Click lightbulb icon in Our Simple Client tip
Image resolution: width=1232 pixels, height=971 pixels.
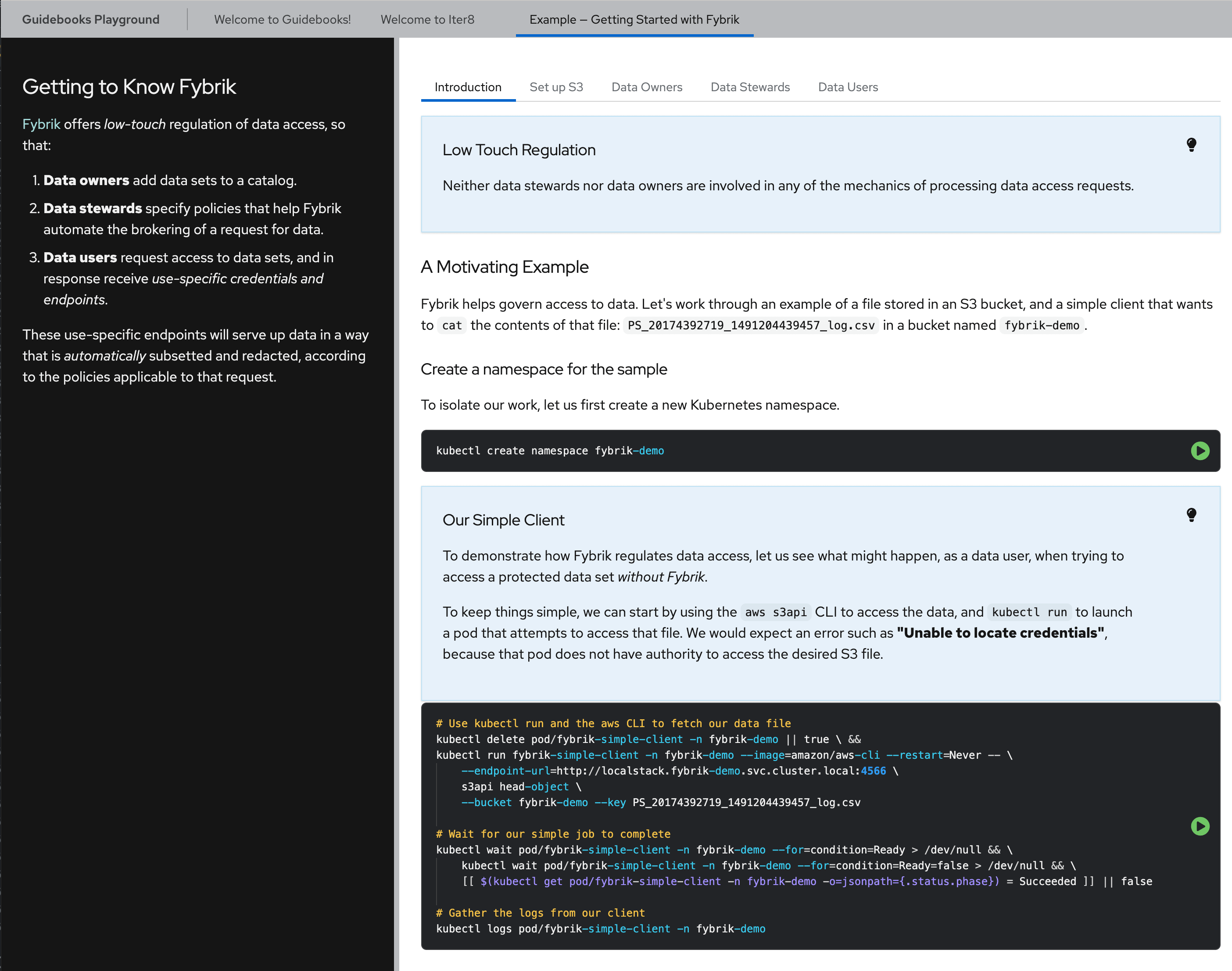[1191, 515]
